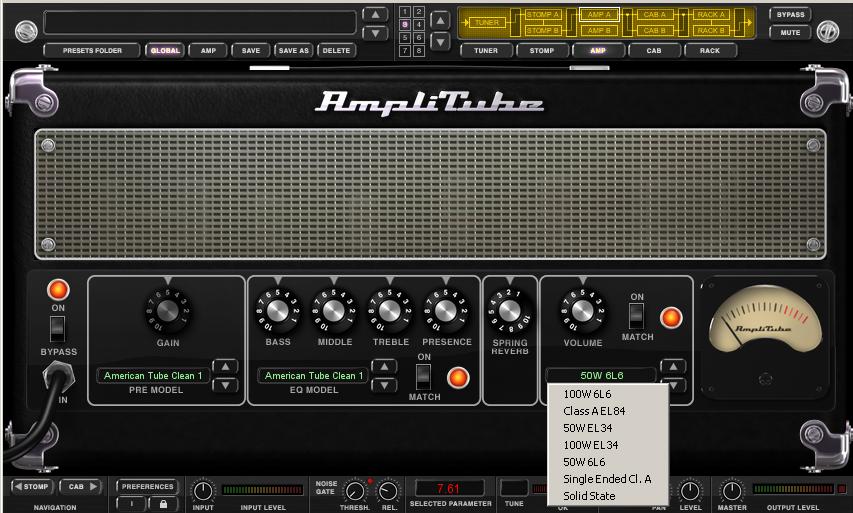Image resolution: width=853 pixels, height=513 pixels.
Task: Select Amp B block in signal chain
Action: (599, 30)
